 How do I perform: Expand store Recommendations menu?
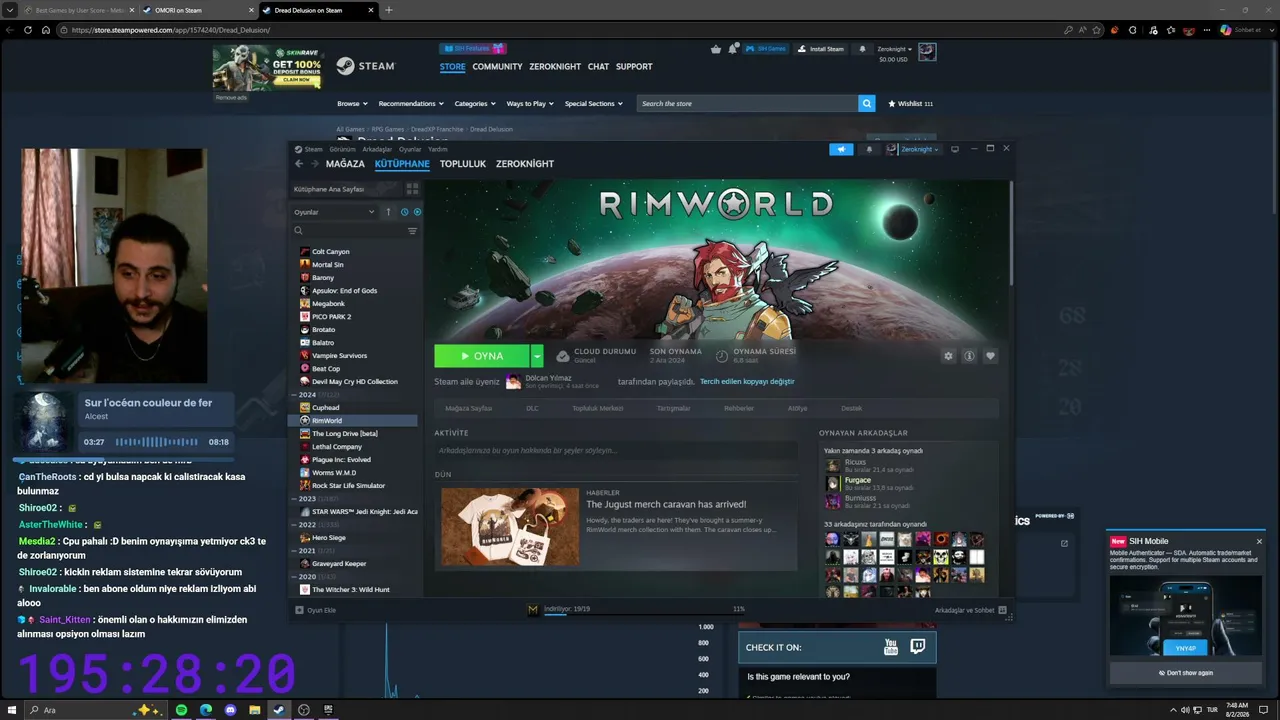(410, 104)
